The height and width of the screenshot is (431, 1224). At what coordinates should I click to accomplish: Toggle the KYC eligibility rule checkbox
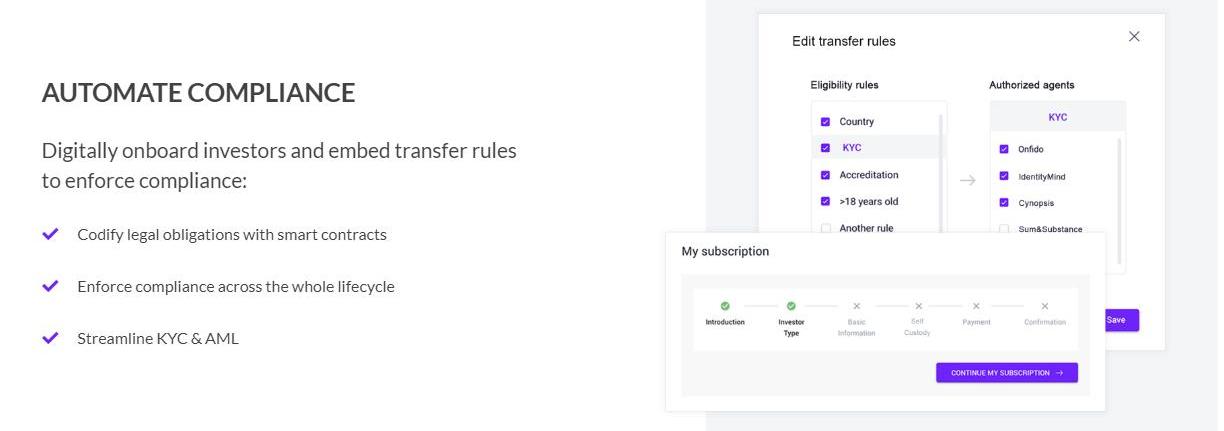point(825,148)
